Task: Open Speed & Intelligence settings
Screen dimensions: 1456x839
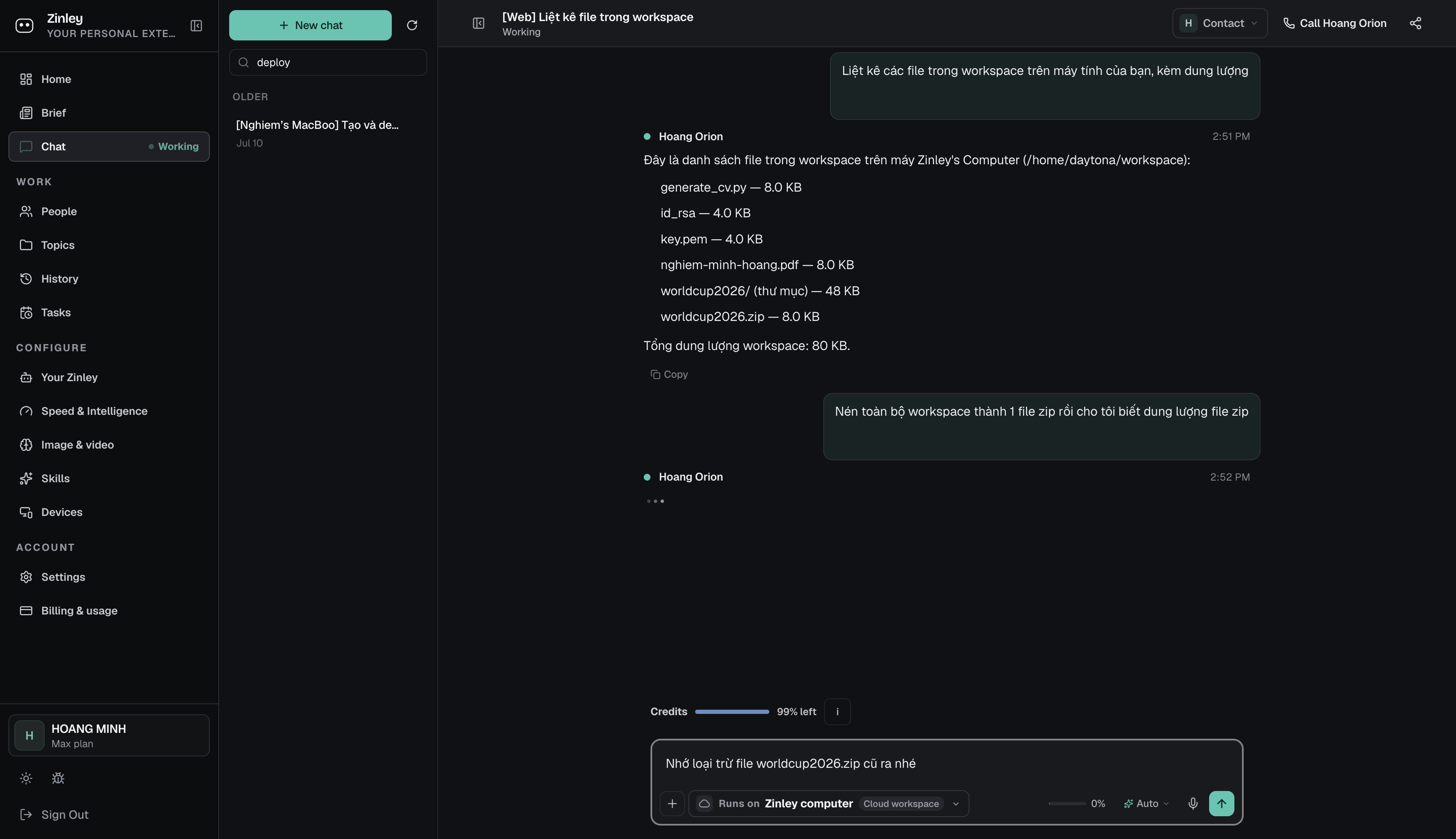Action: 94,411
